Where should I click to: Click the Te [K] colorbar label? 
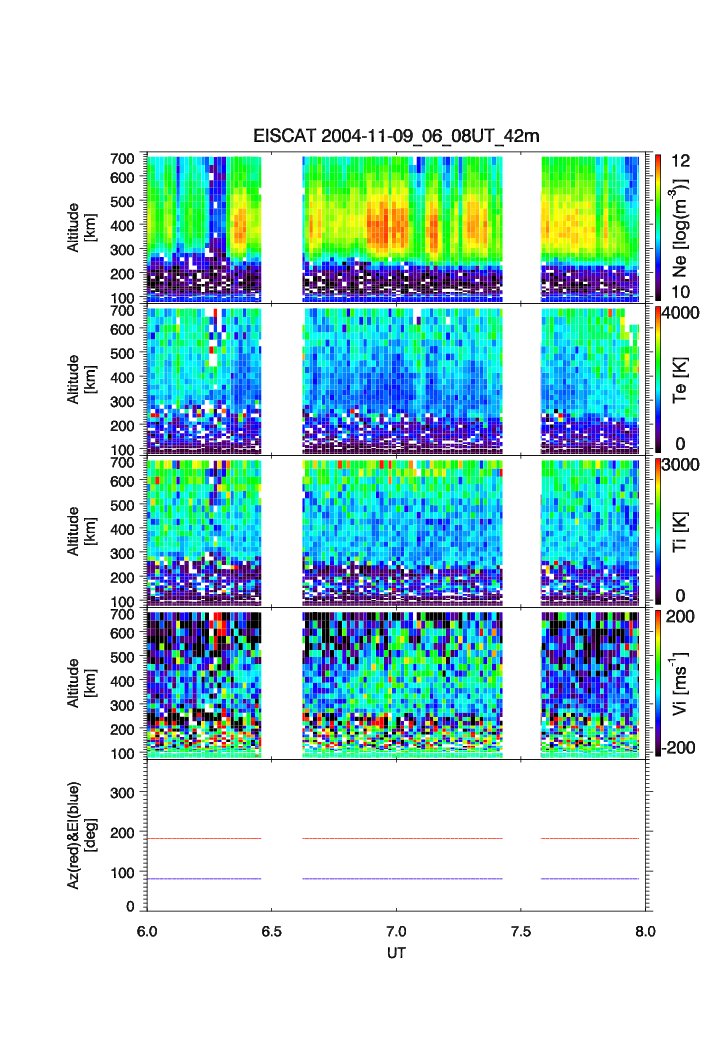[684, 379]
